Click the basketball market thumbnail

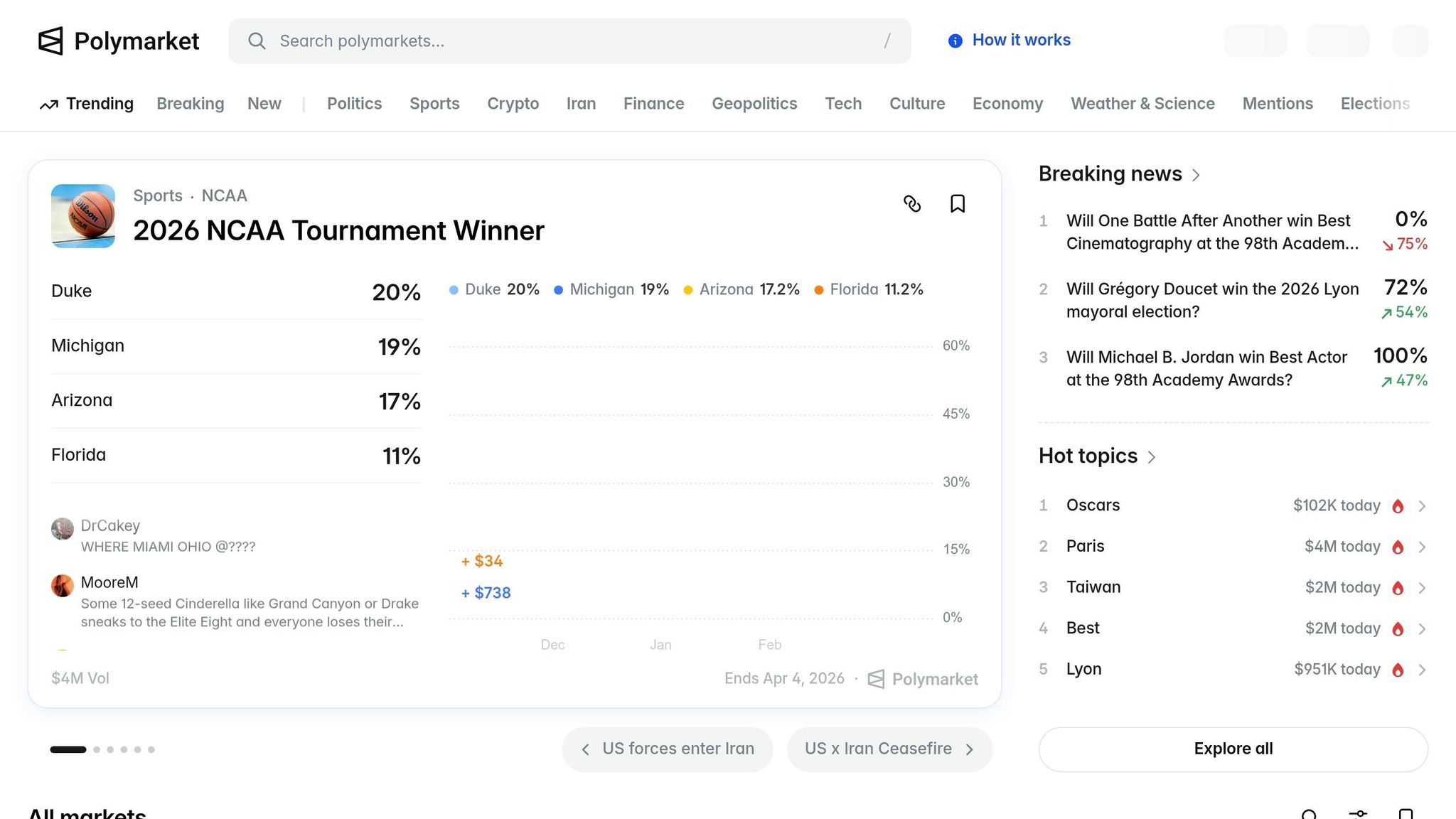pos(83,216)
